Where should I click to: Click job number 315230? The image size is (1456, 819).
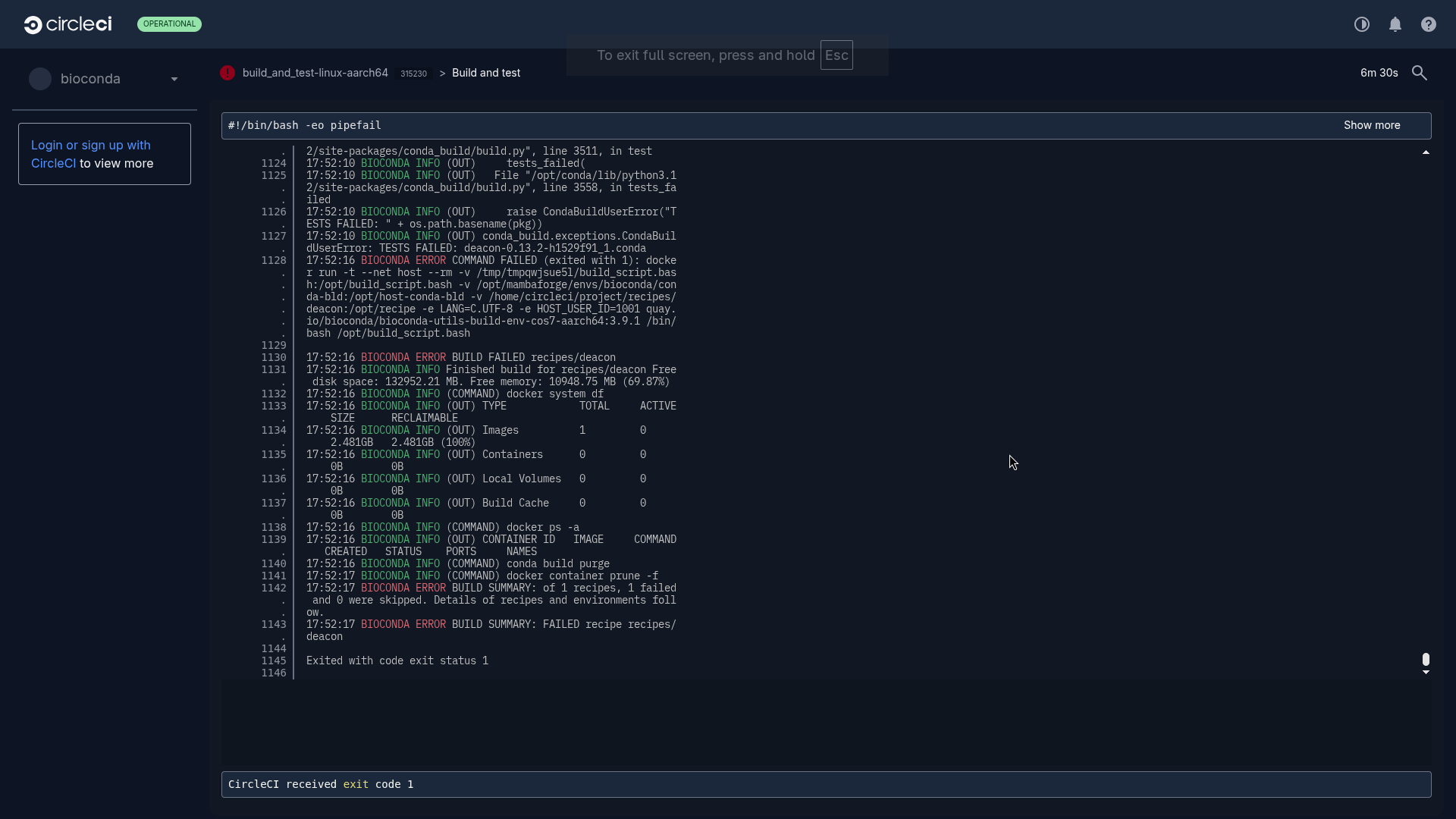[x=413, y=74]
